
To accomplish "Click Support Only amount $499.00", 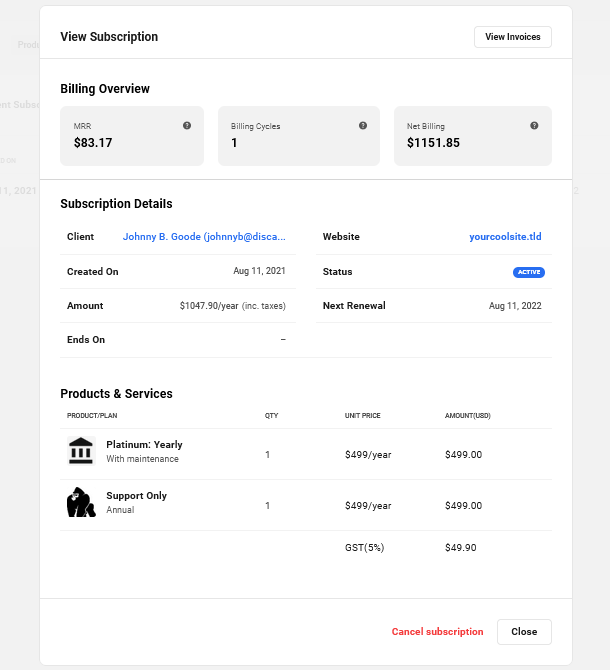I will [463, 506].
